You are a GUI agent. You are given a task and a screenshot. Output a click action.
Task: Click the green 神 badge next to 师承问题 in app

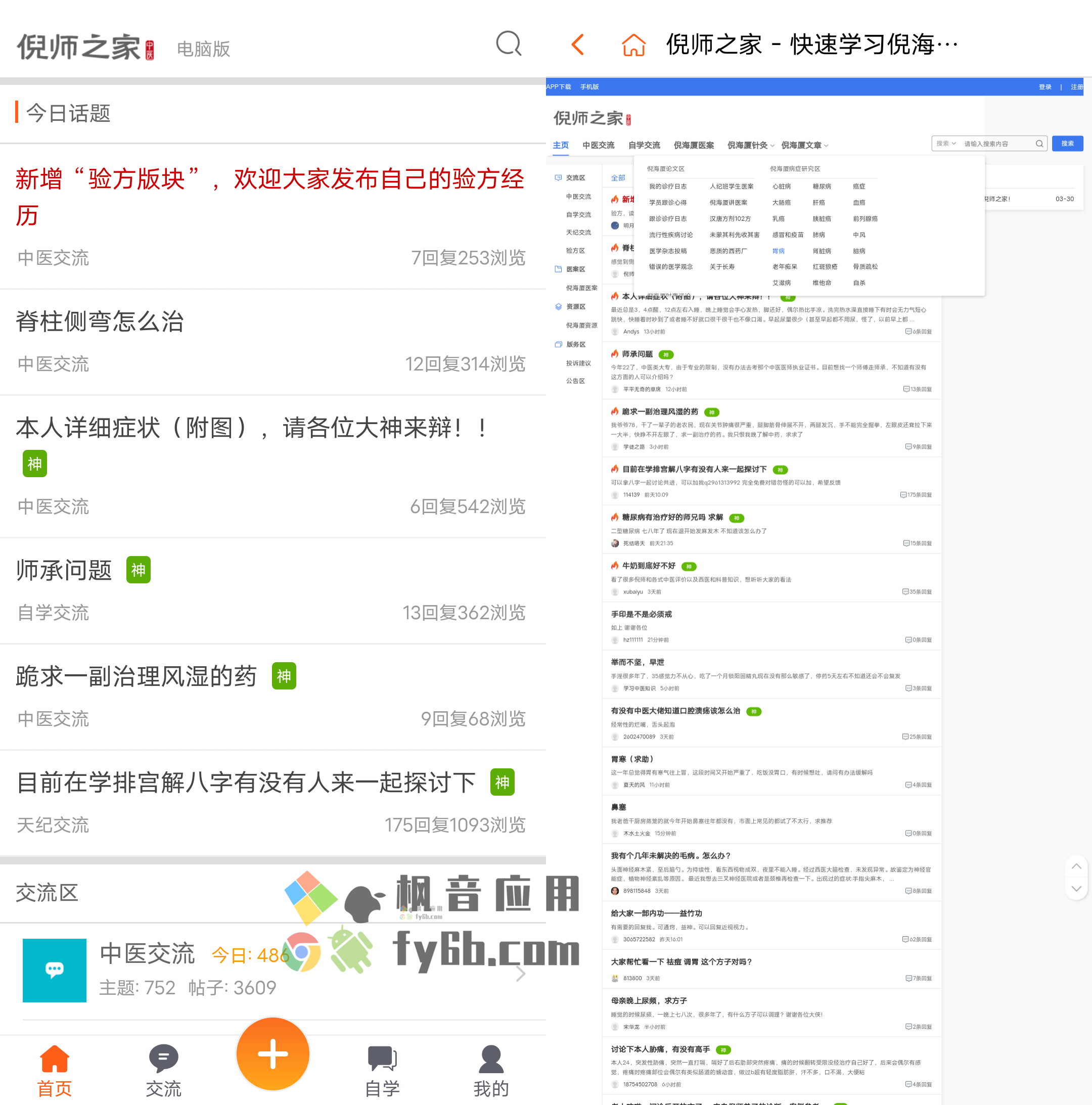[x=138, y=570]
